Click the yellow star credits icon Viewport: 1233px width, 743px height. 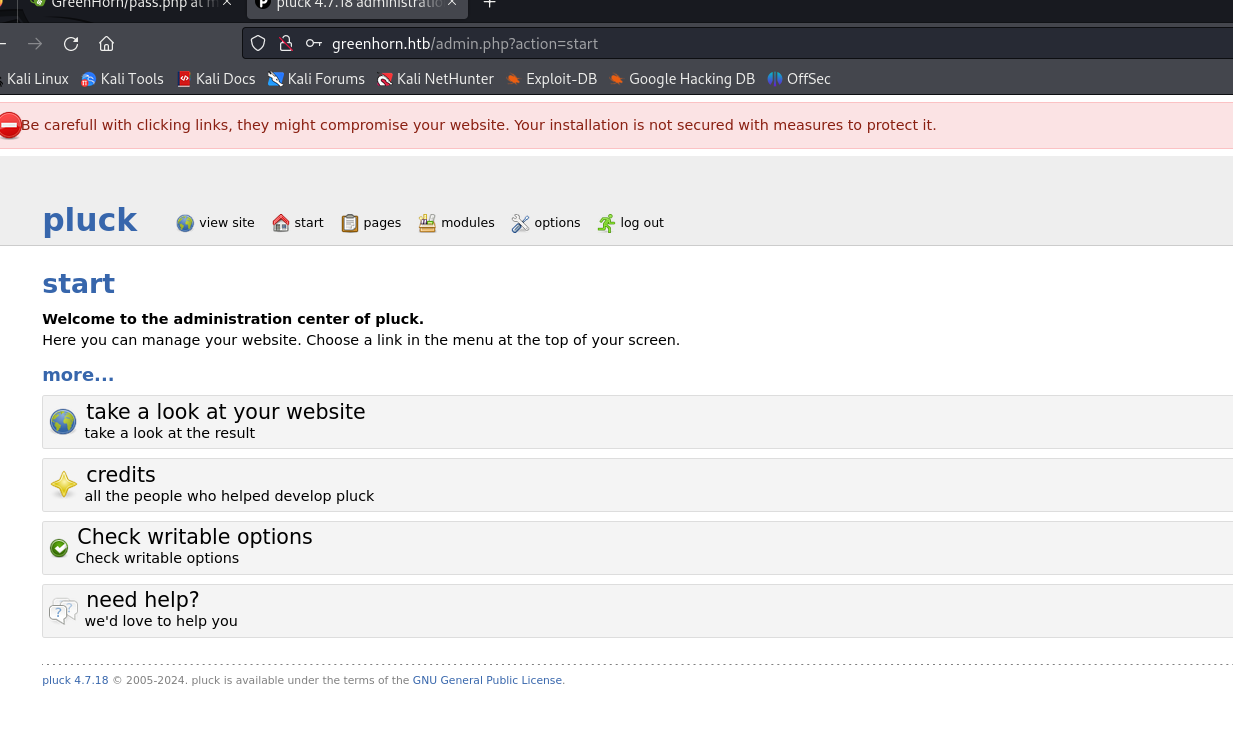[x=63, y=485]
